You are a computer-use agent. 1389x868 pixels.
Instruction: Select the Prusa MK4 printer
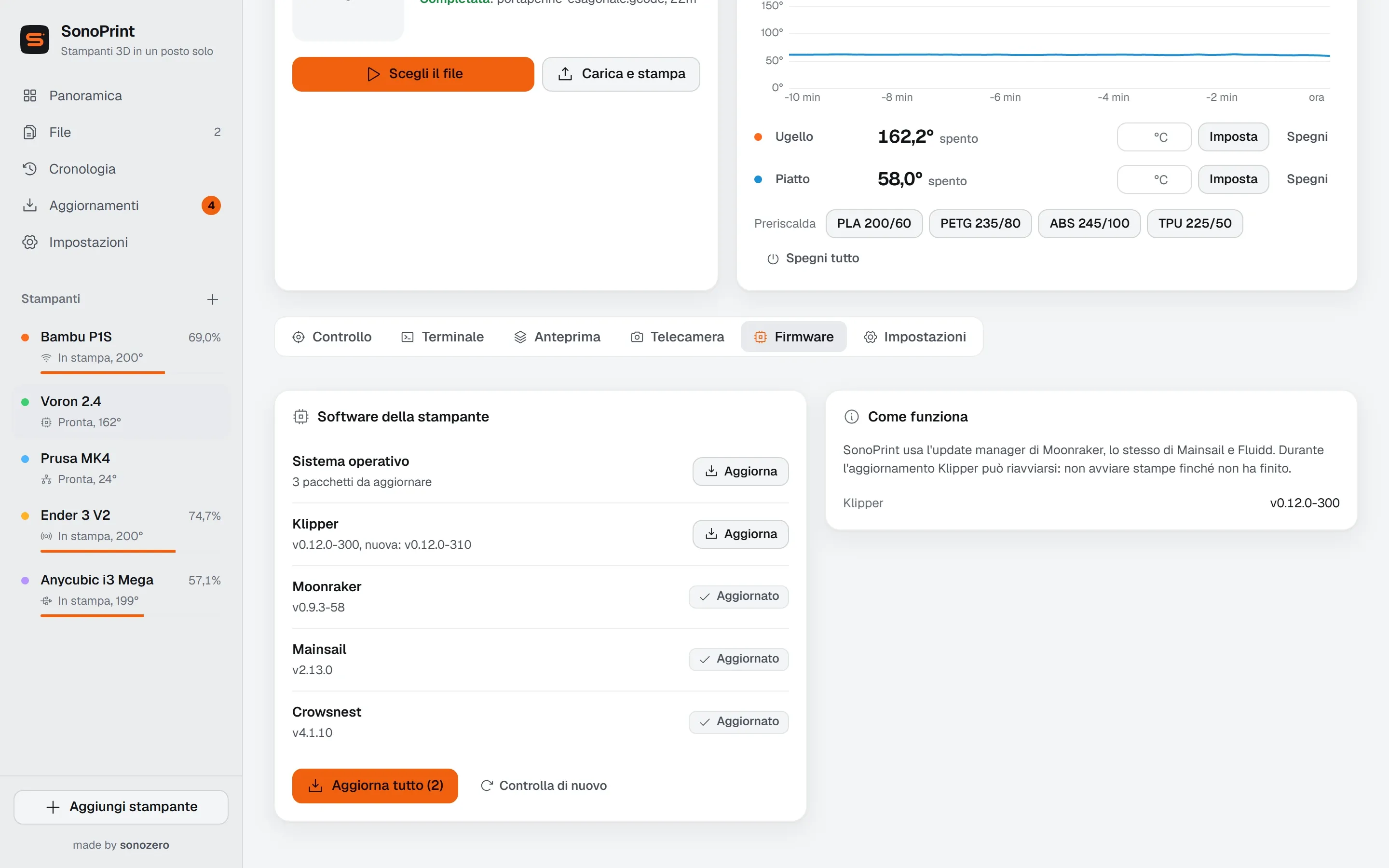click(x=121, y=468)
